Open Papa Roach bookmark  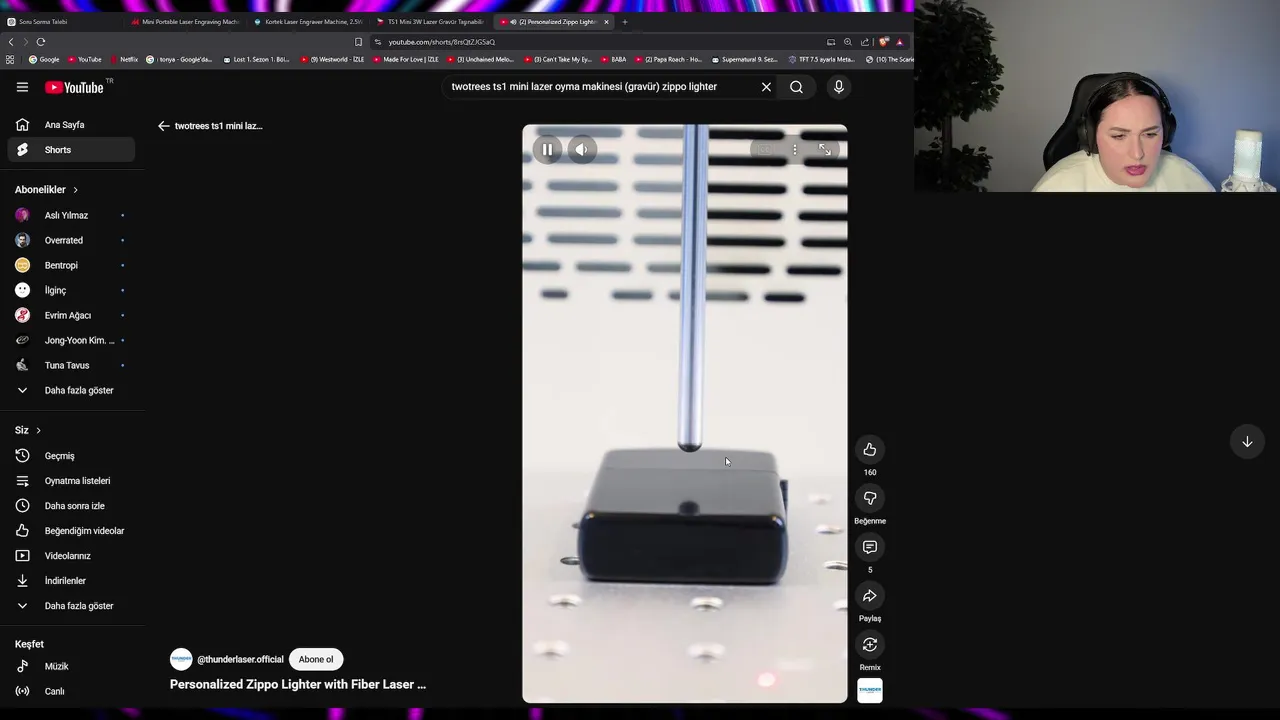pyautogui.click(x=668, y=60)
